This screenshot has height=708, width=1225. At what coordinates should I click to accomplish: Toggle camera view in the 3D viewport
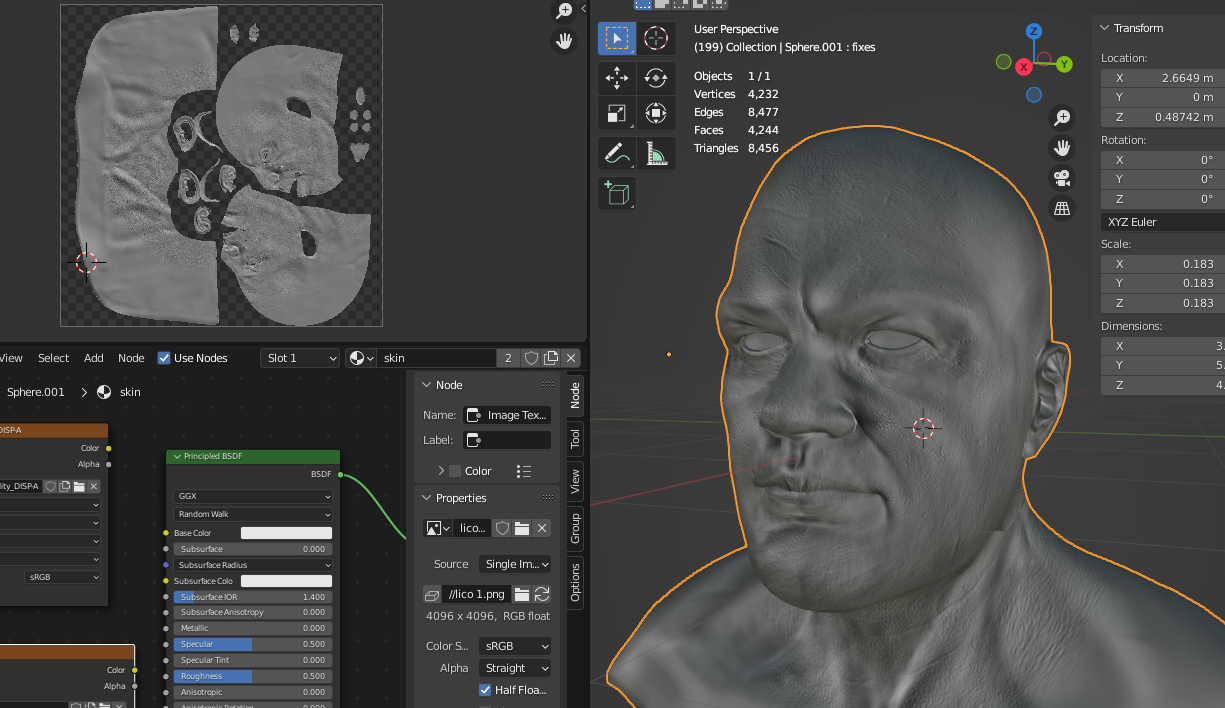click(1062, 178)
